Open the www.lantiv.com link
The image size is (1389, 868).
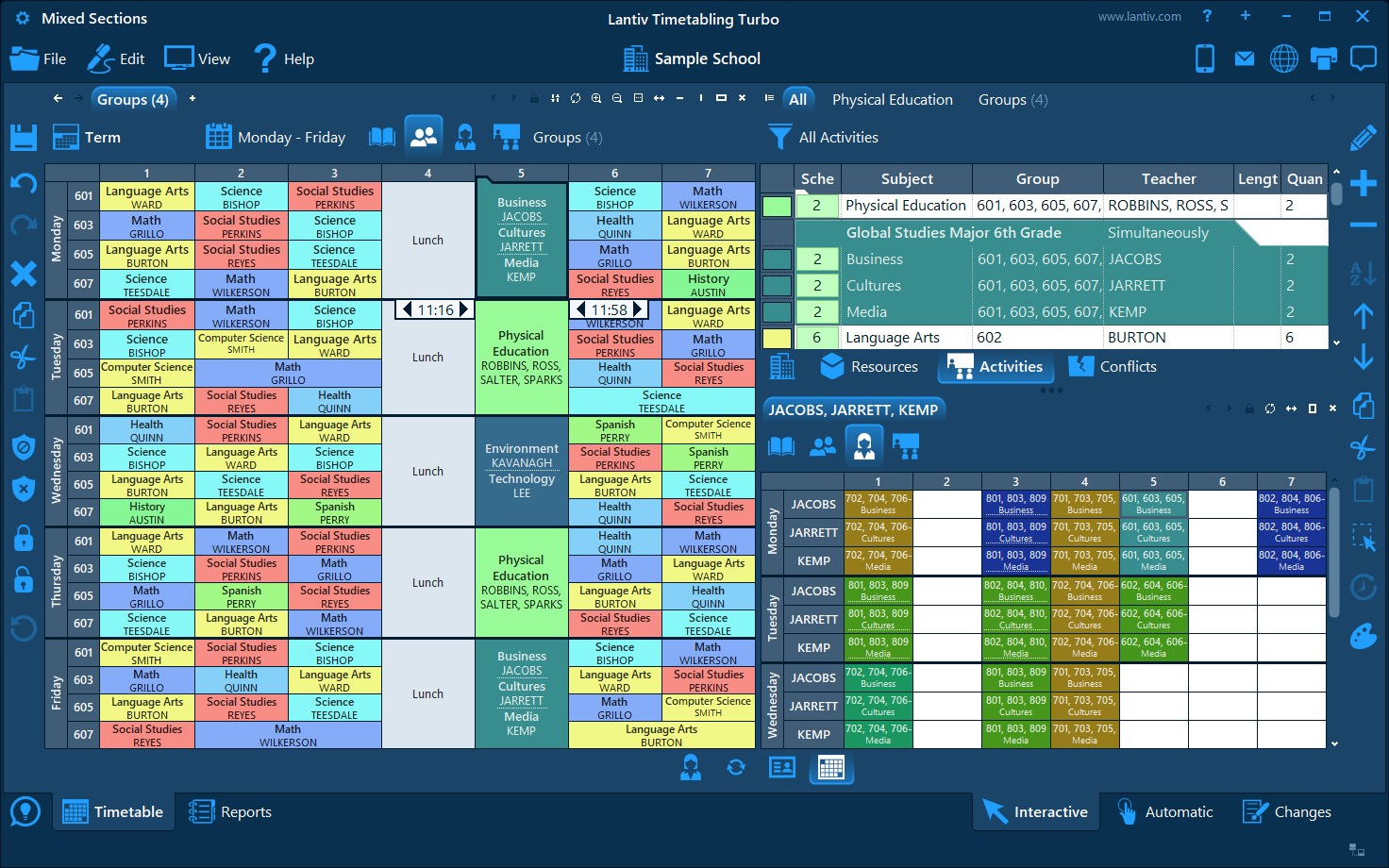tap(1139, 17)
